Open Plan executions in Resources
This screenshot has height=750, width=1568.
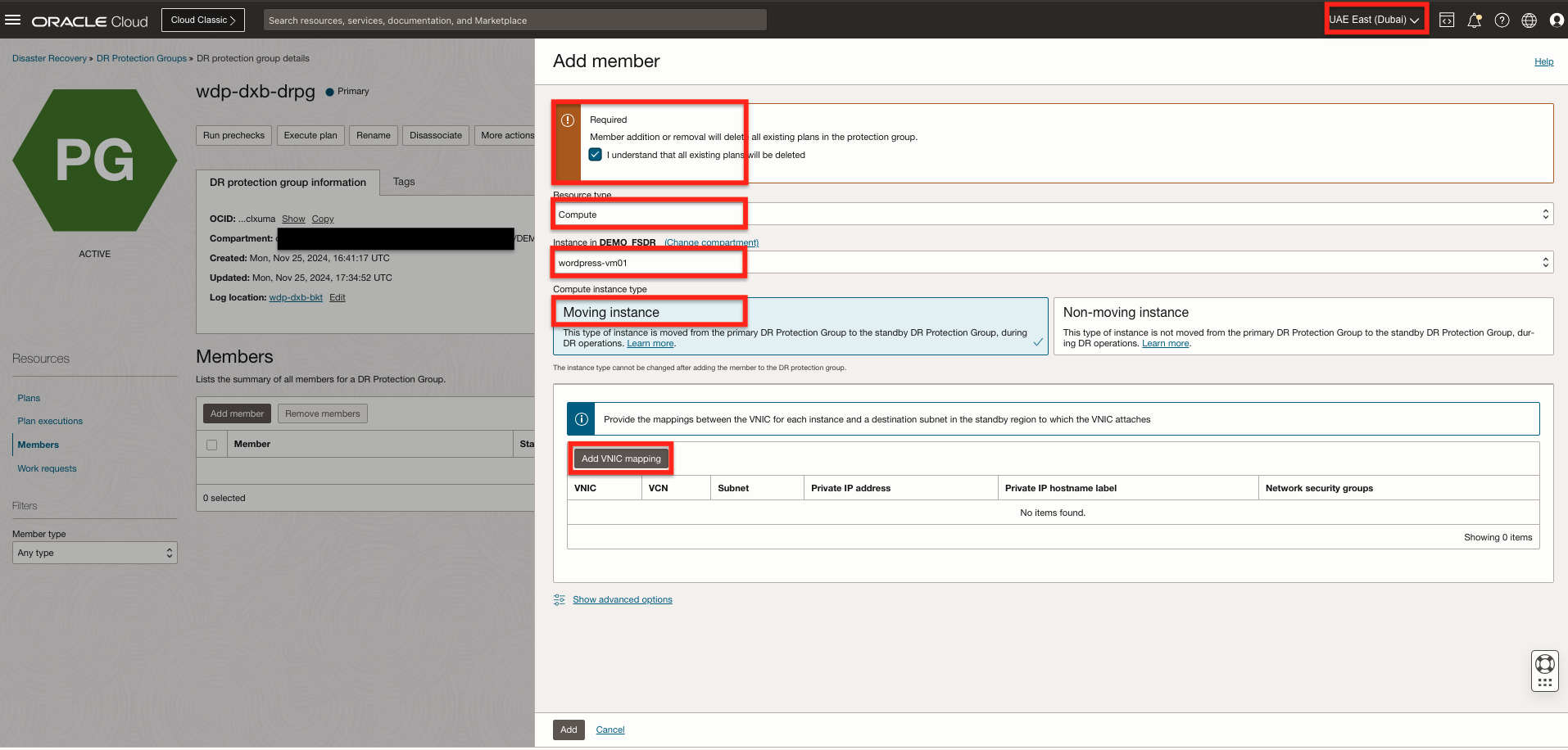click(50, 421)
